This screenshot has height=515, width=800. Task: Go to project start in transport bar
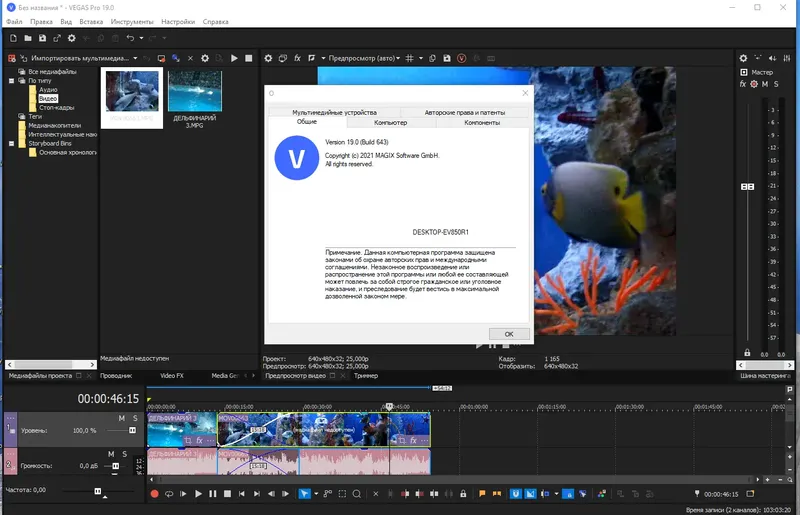tap(242, 494)
